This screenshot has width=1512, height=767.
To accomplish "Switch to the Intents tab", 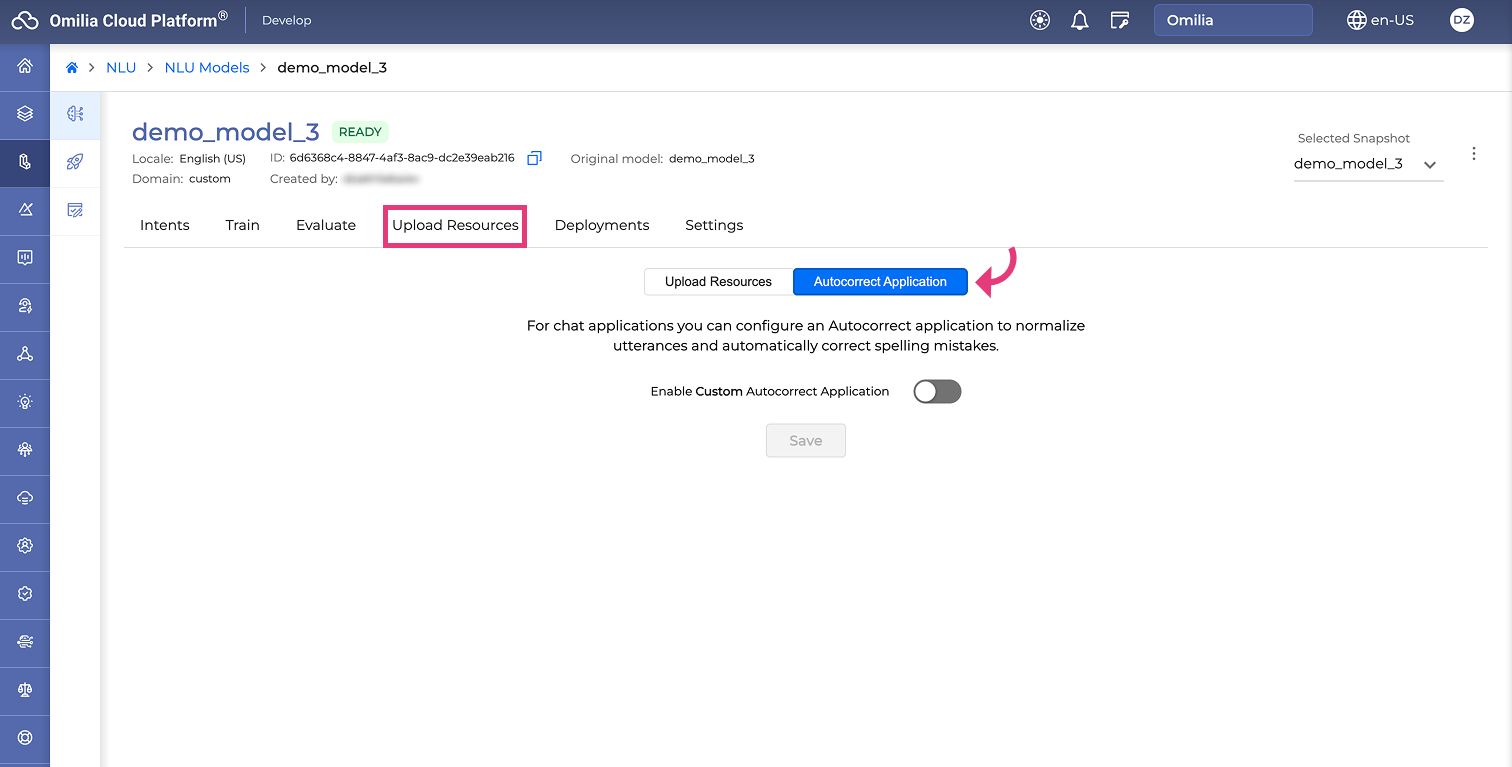I will [x=165, y=225].
